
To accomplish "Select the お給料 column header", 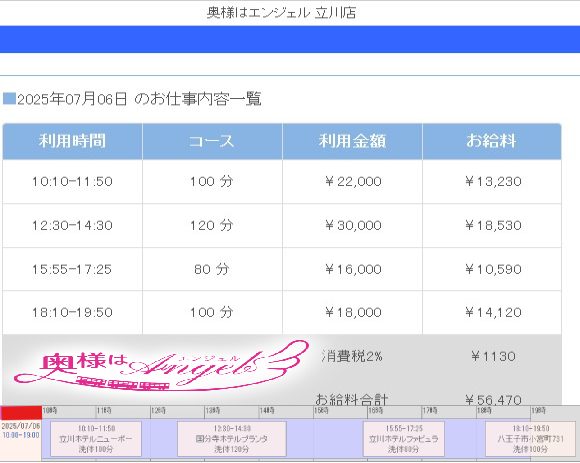I will [x=492, y=141].
